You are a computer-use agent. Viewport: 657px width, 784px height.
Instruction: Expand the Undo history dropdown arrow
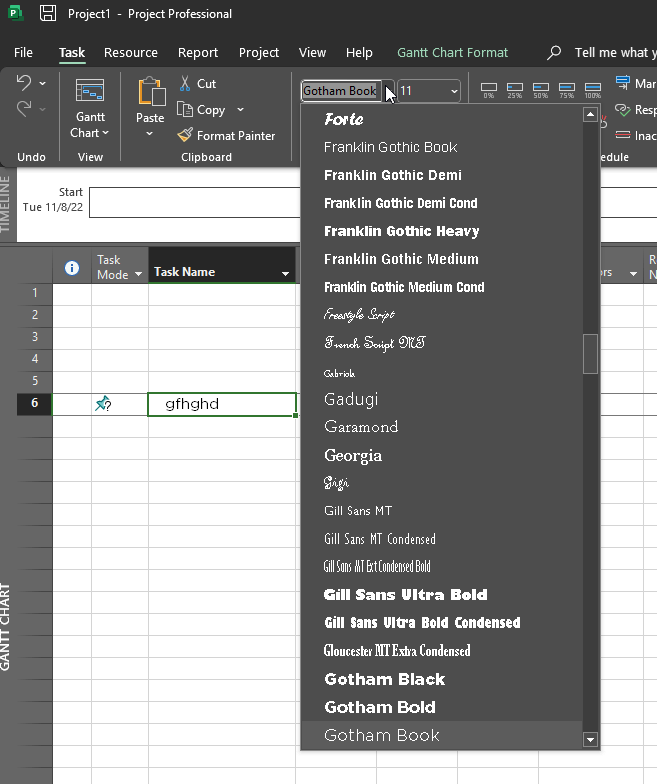click(x=42, y=83)
